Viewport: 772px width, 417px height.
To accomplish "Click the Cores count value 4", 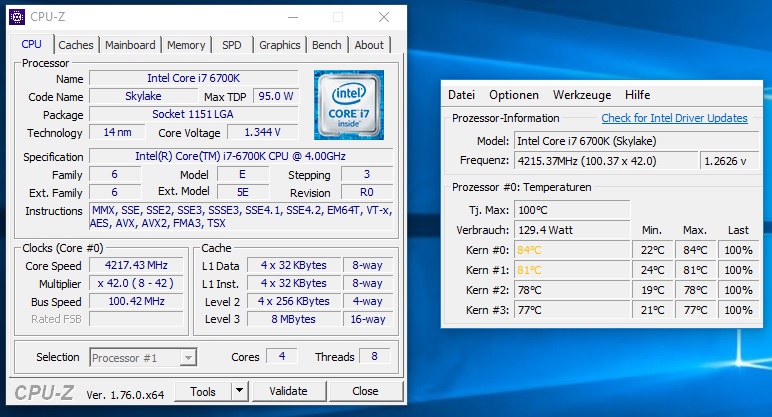I will click(282, 356).
